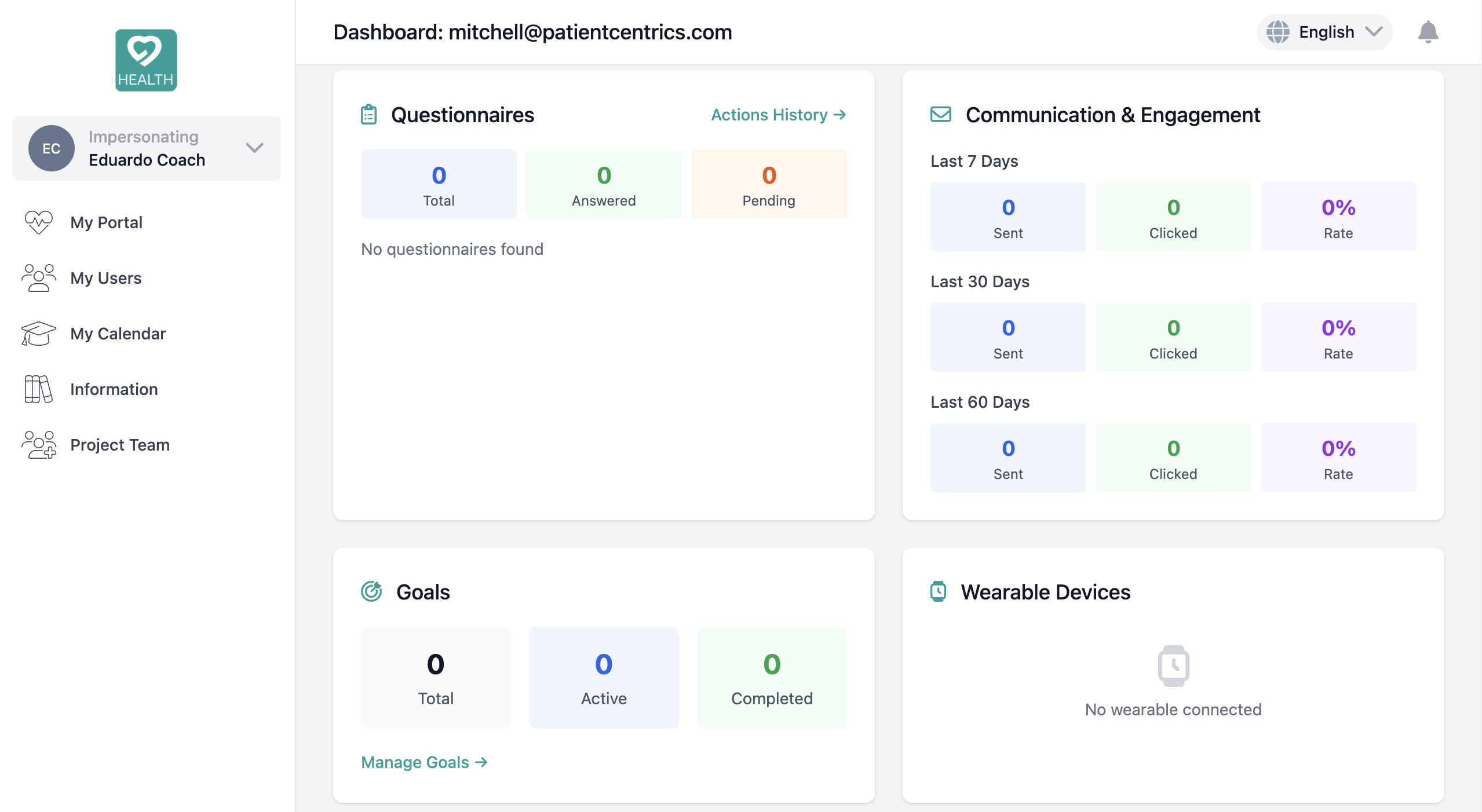Click the Questionnaires clipboard icon
This screenshot has width=1482, height=812.
(x=369, y=114)
